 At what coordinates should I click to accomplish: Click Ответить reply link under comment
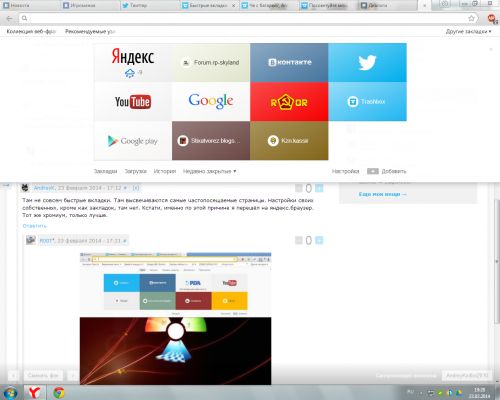pyautogui.click(x=34, y=226)
